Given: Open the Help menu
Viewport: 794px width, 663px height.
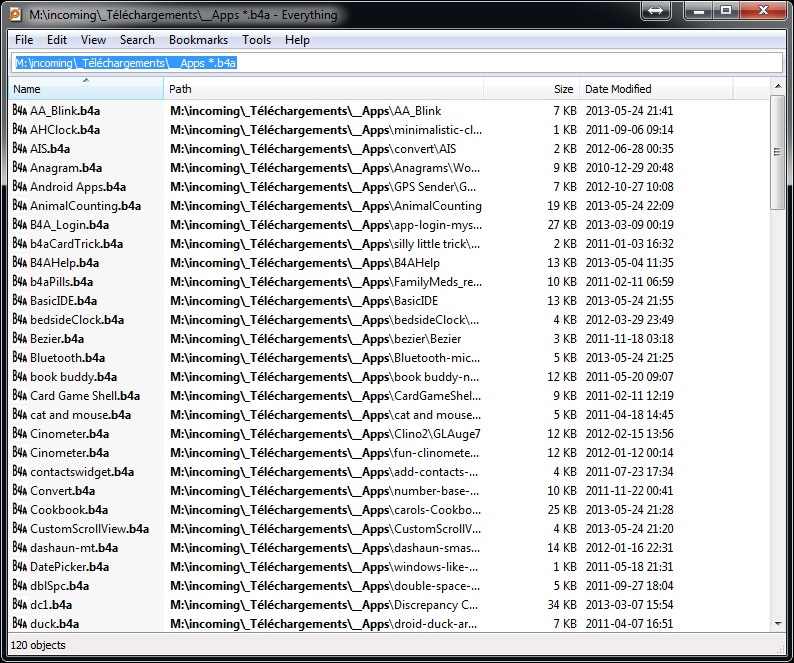Looking at the screenshot, I should tap(297, 40).
